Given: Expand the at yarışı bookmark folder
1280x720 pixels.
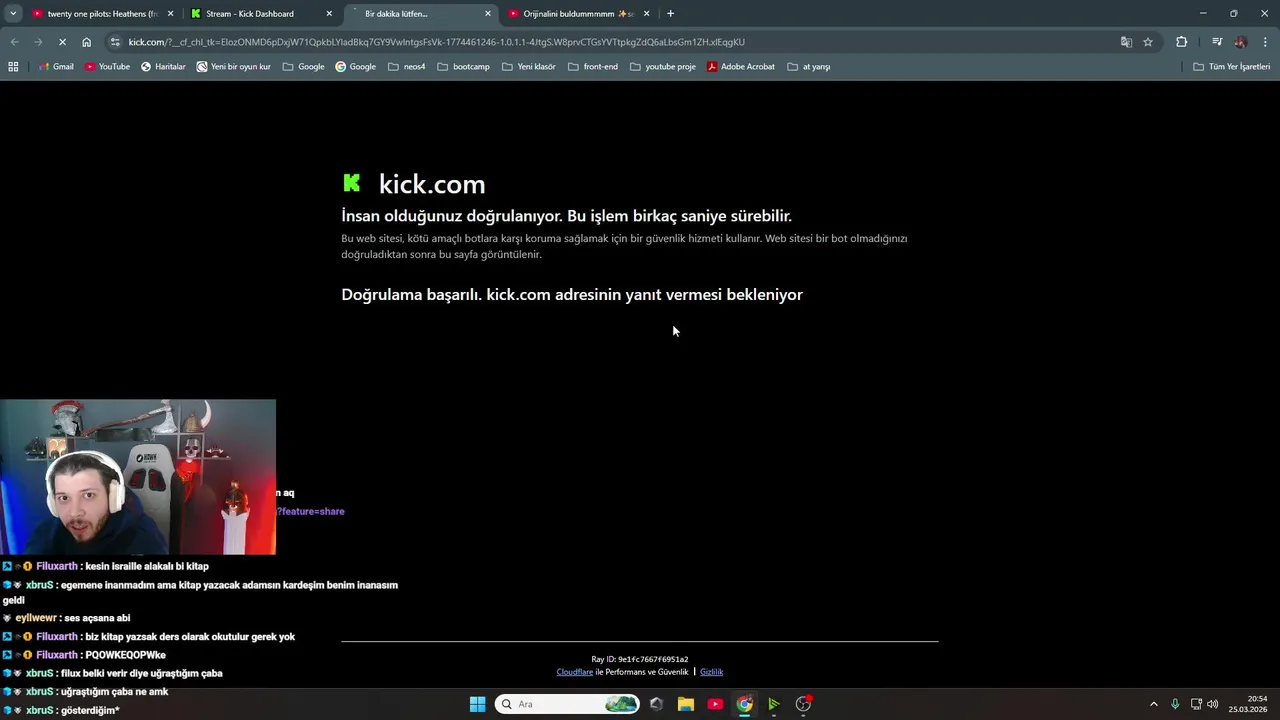Looking at the screenshot, I should (809, 67).
